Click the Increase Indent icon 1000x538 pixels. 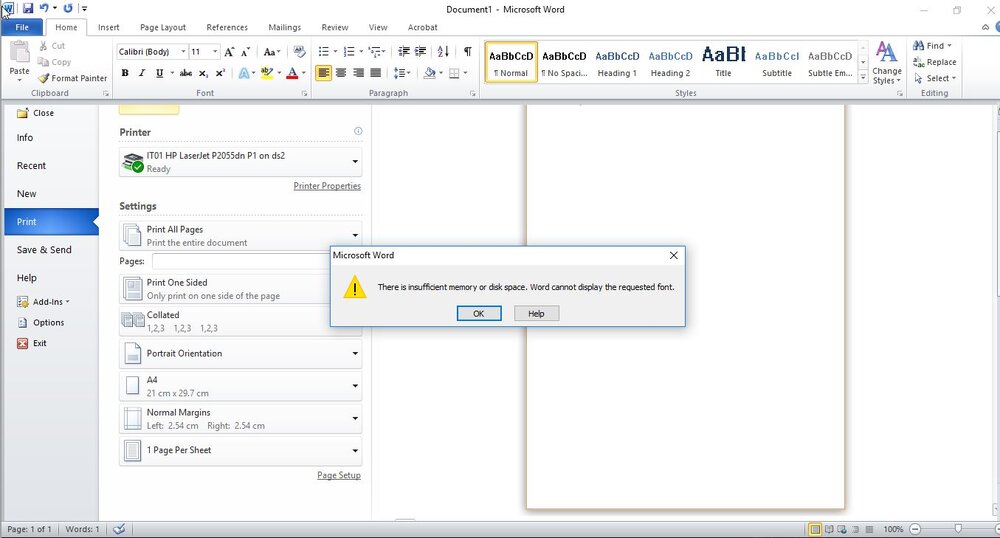point(420,52)
